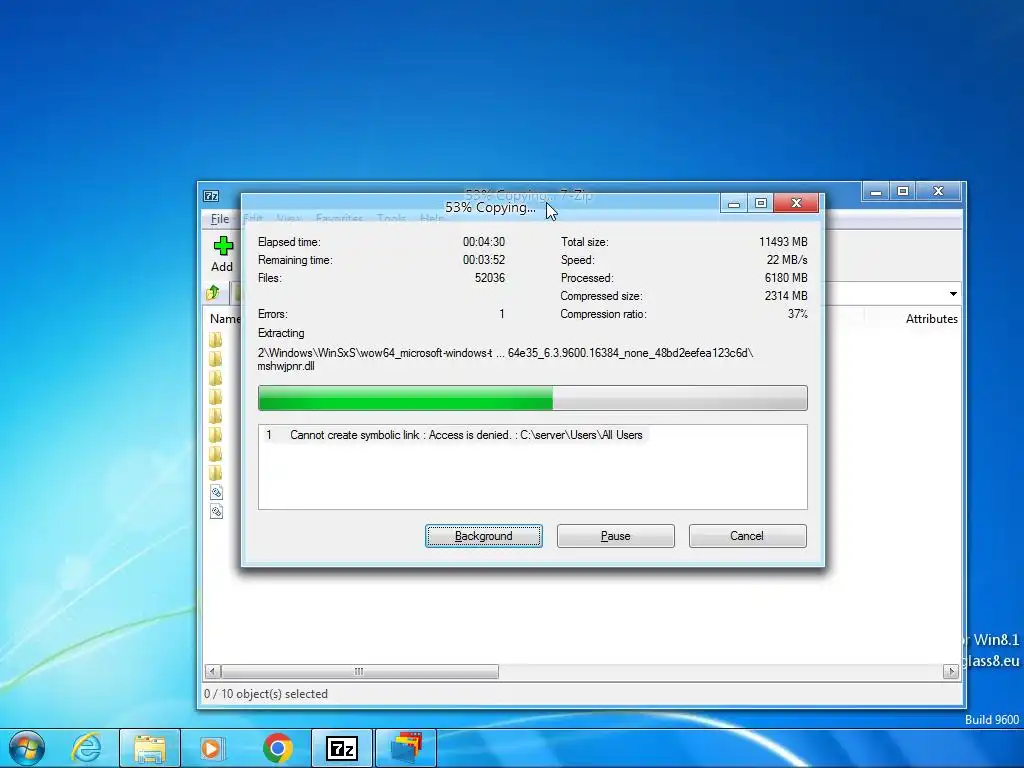Click the up-folder arrow icon in 7-Zip
Image resolution: width=1024 pixels, height=768 pixels.
[x=214, y=293]
